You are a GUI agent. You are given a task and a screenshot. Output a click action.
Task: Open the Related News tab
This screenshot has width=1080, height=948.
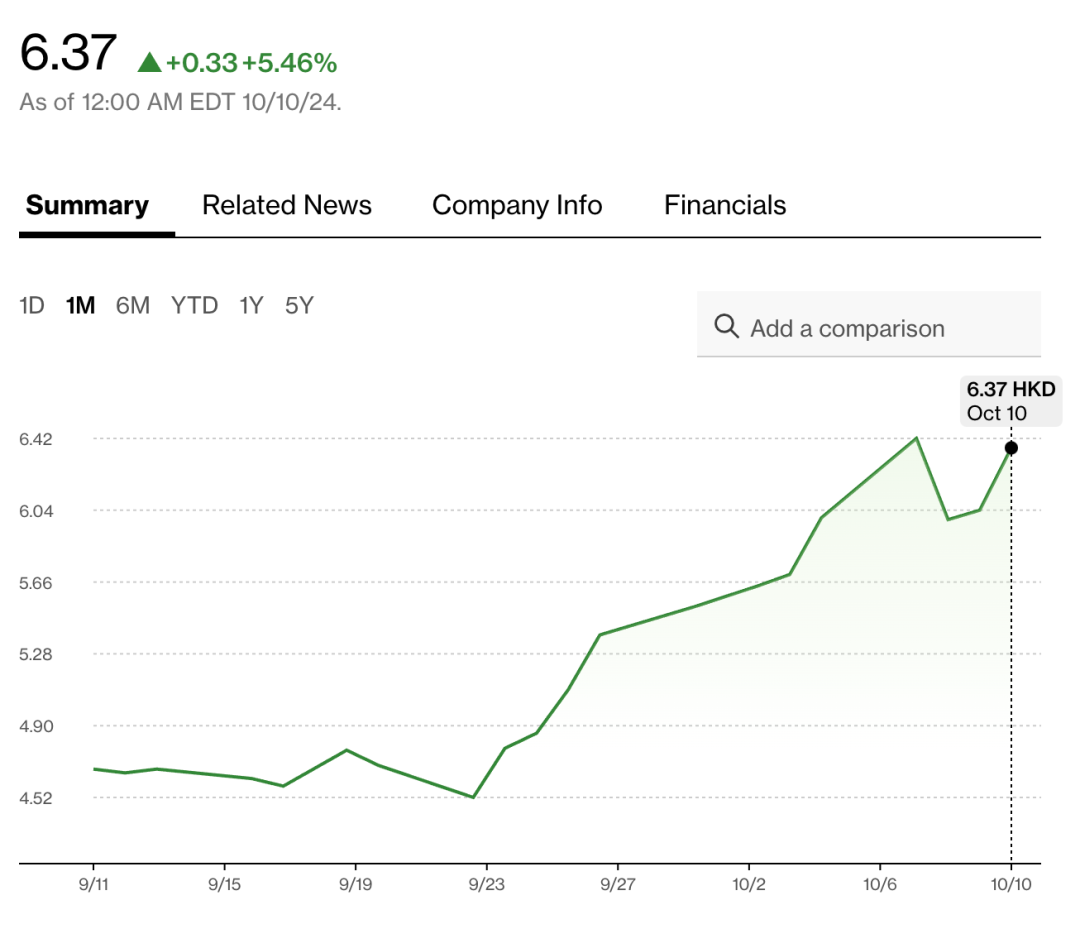pyautogui.click(x=287, y=206)
